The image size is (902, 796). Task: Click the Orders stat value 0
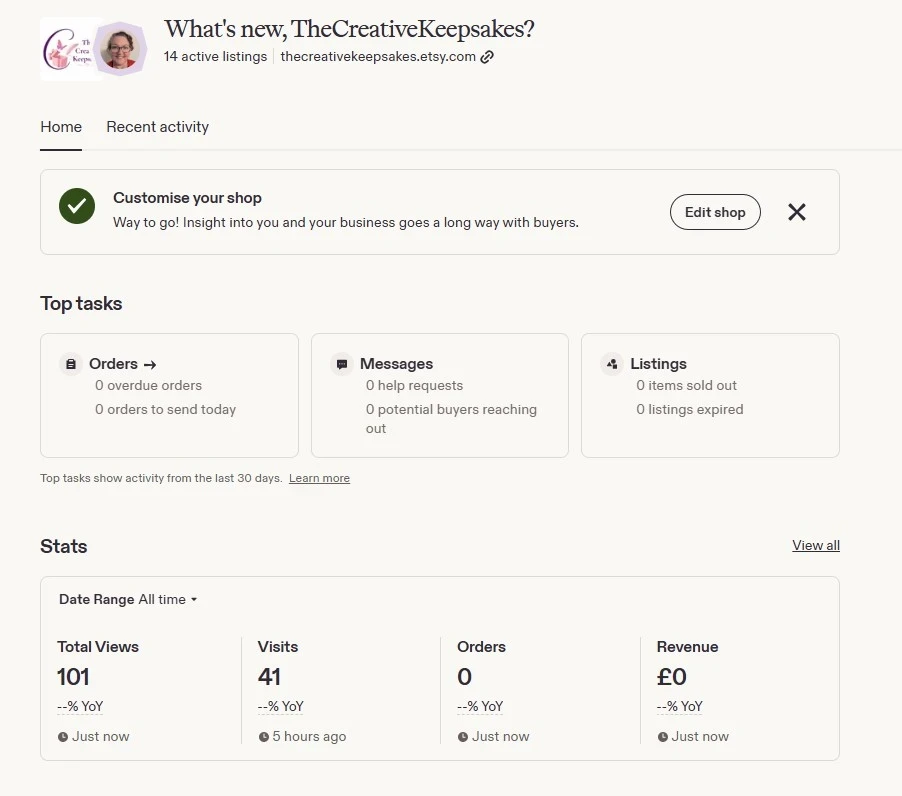(464, 677)
